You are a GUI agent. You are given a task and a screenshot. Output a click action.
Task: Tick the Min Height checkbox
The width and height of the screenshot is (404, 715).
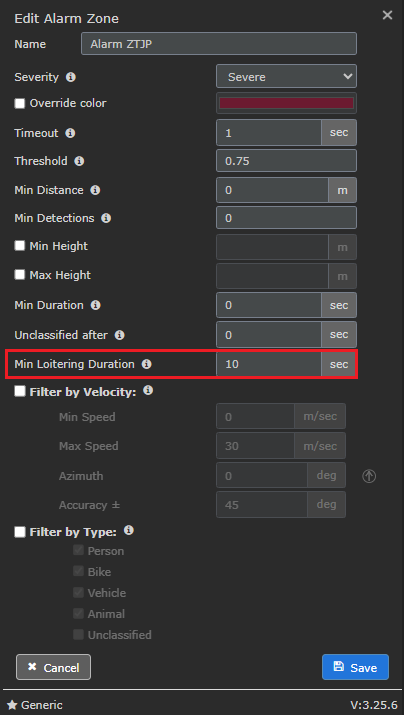click(20, 246)
